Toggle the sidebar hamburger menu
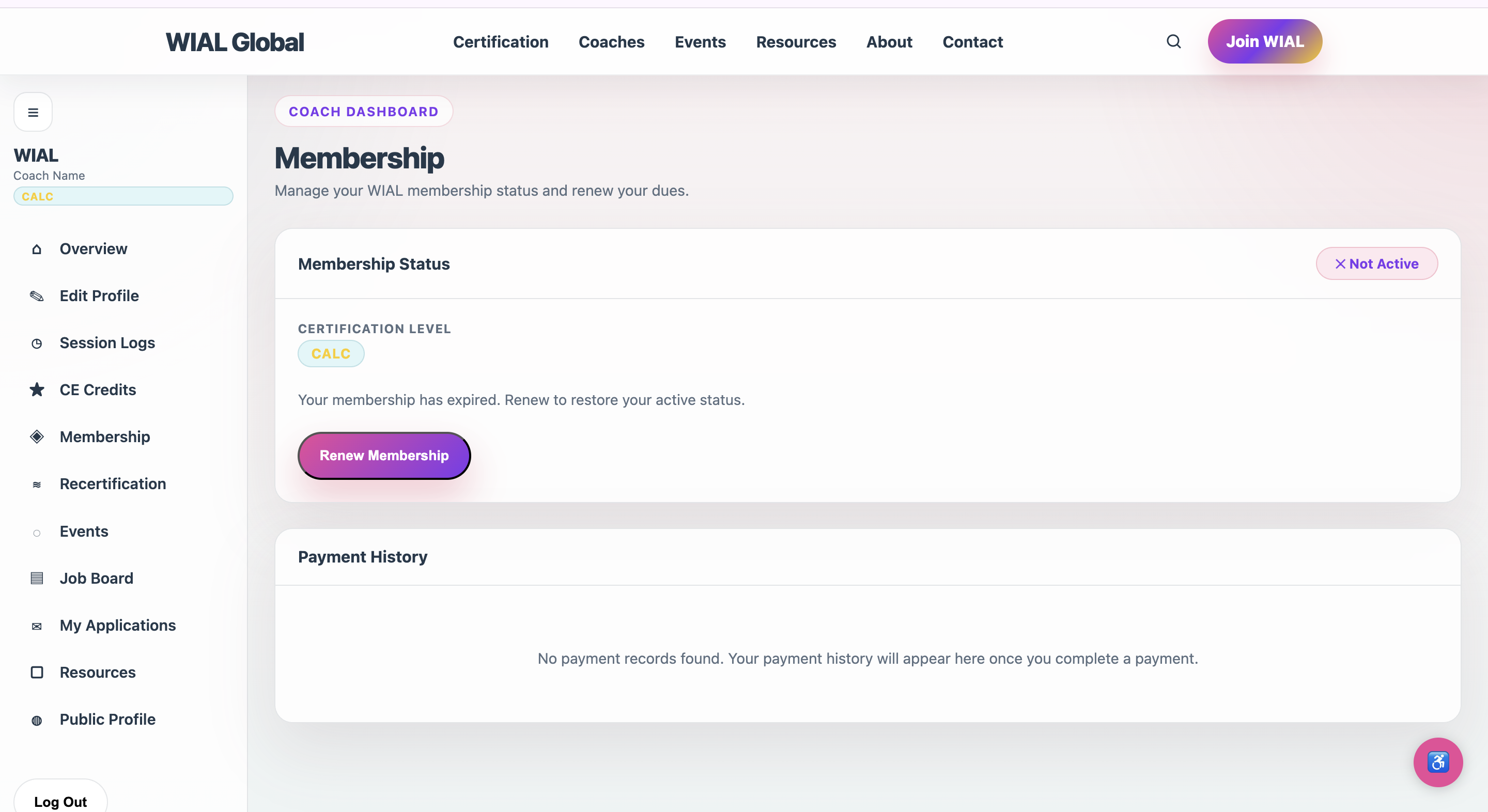Viewport: 1488px width, 812px height. 33,112
